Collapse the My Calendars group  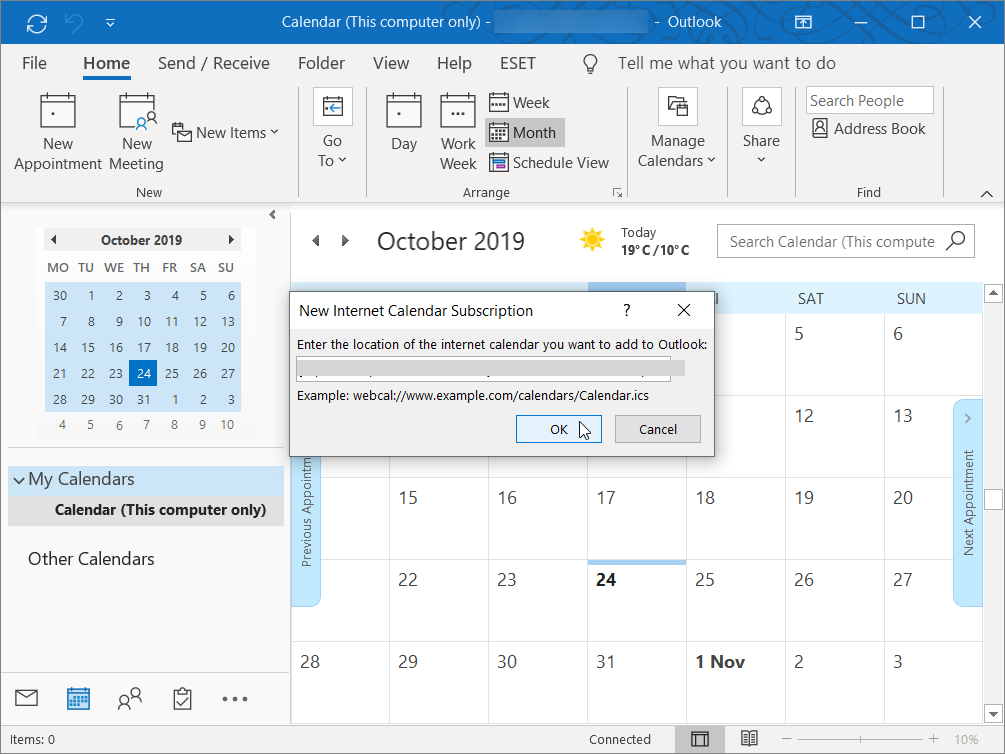(19, 480)
